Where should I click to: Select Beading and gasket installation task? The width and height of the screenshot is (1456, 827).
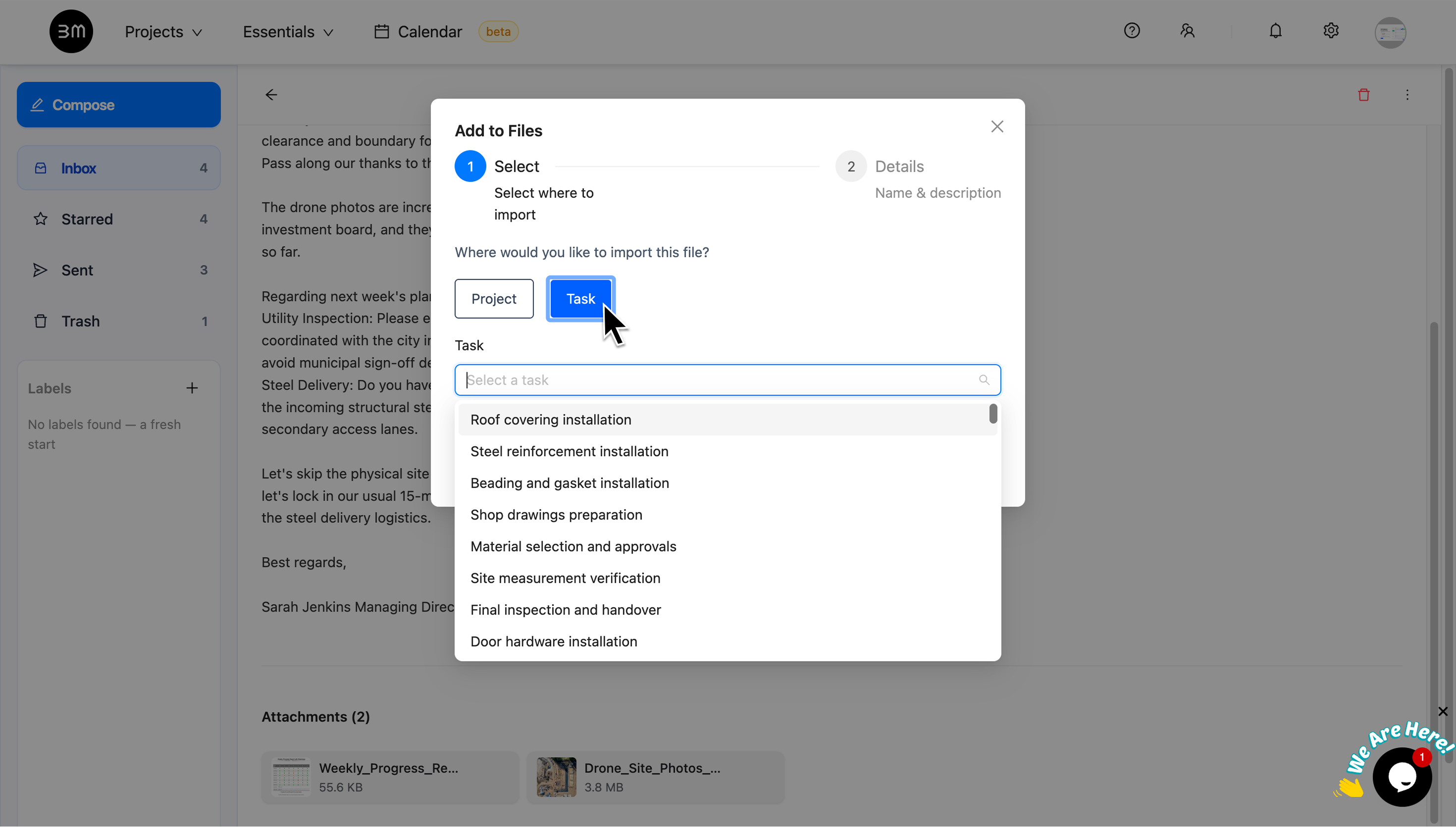728,483
